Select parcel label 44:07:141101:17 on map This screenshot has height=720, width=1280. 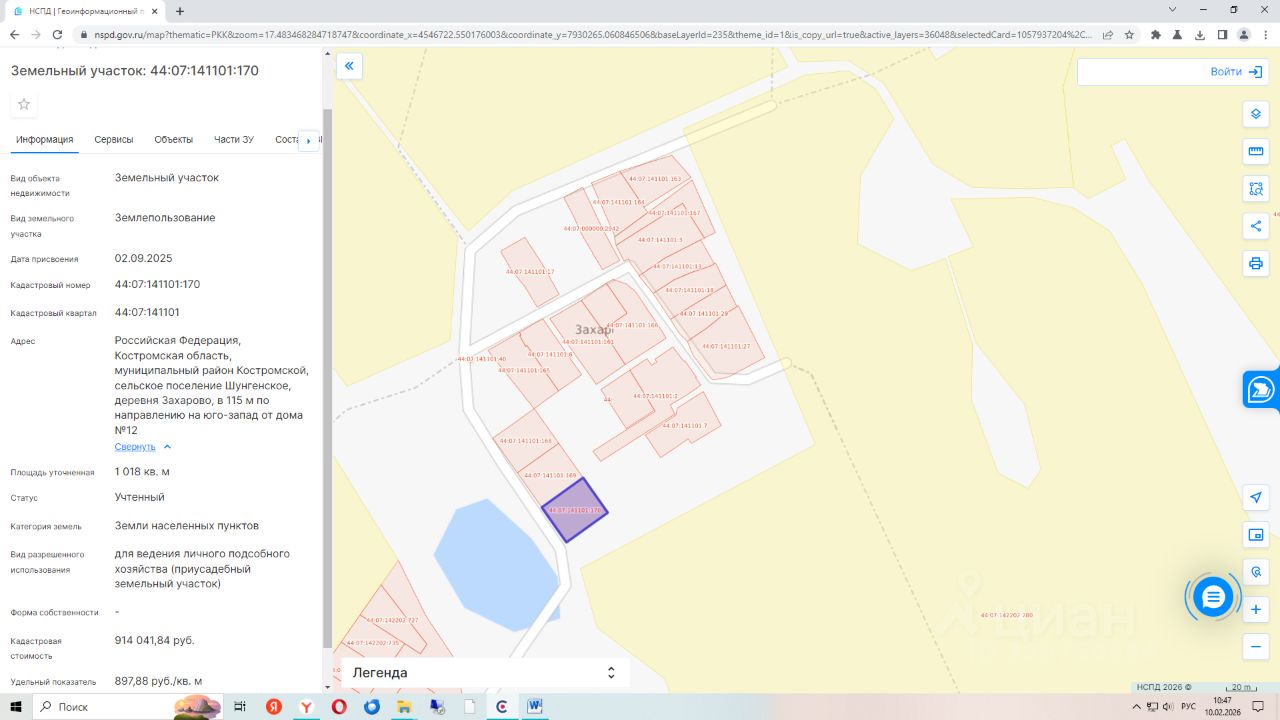click(x=530, y=272)
